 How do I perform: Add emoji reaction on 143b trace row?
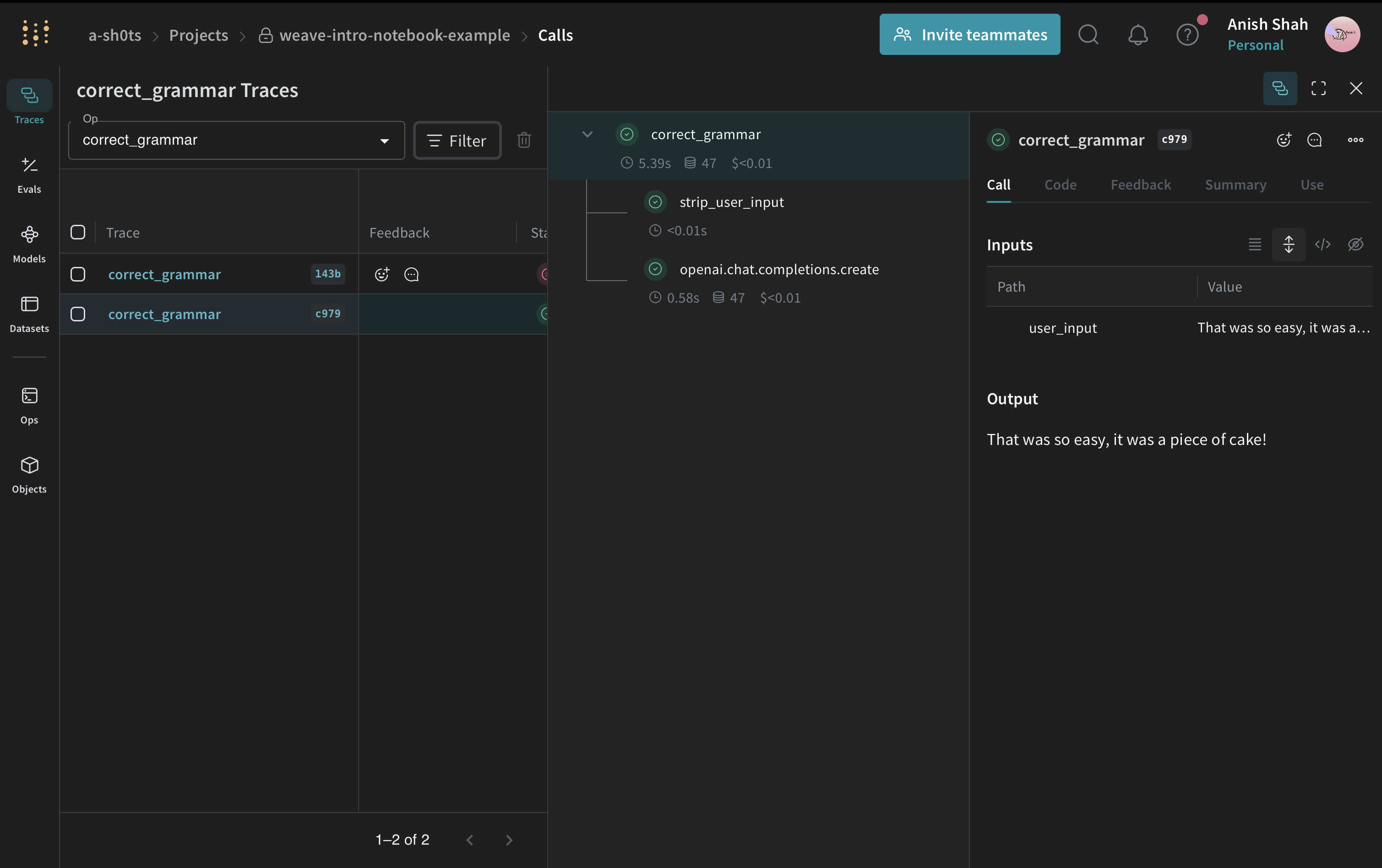click(381, 274)
